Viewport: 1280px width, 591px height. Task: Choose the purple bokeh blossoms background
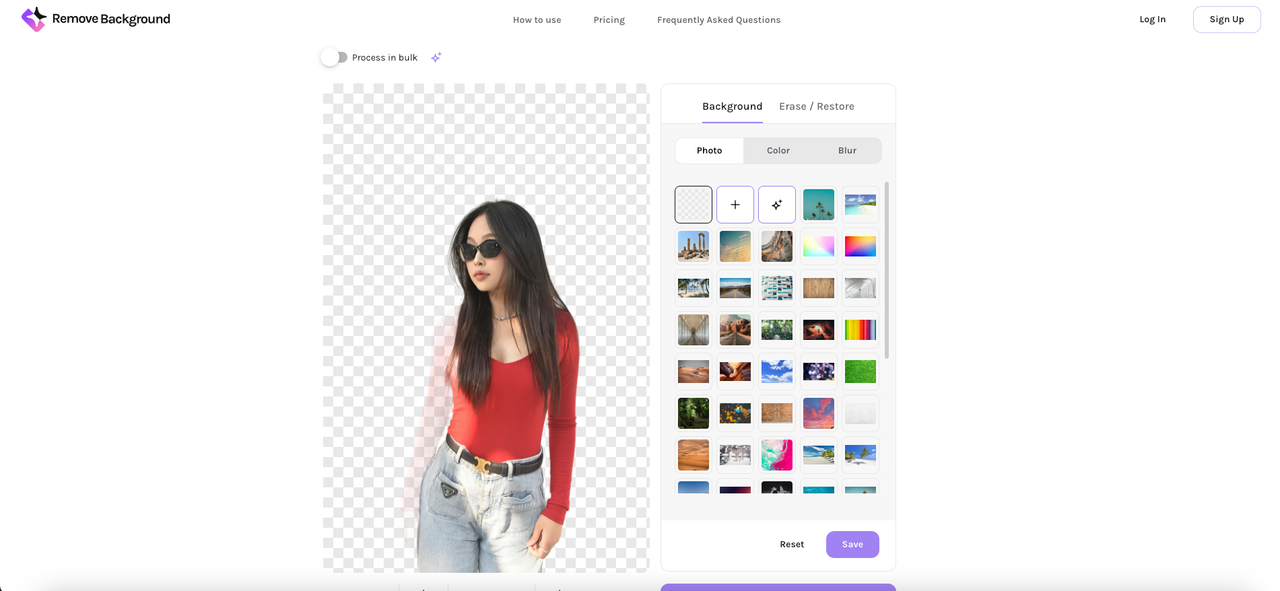(x=818, y=371)
